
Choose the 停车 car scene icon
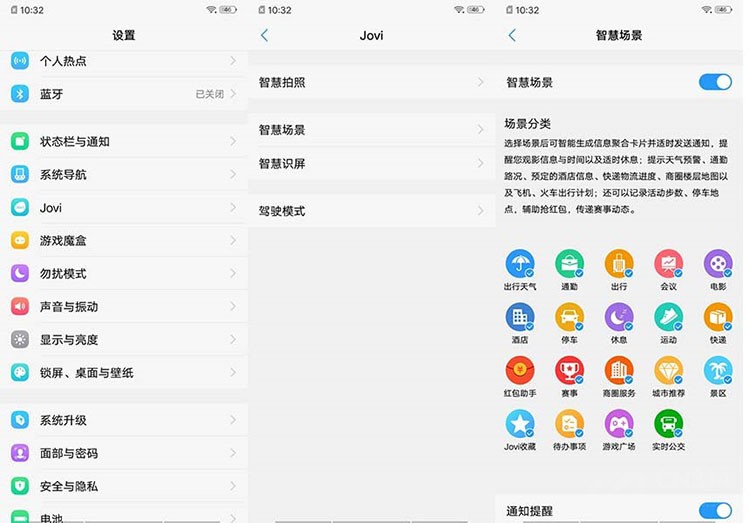click(x=569, y=317)
